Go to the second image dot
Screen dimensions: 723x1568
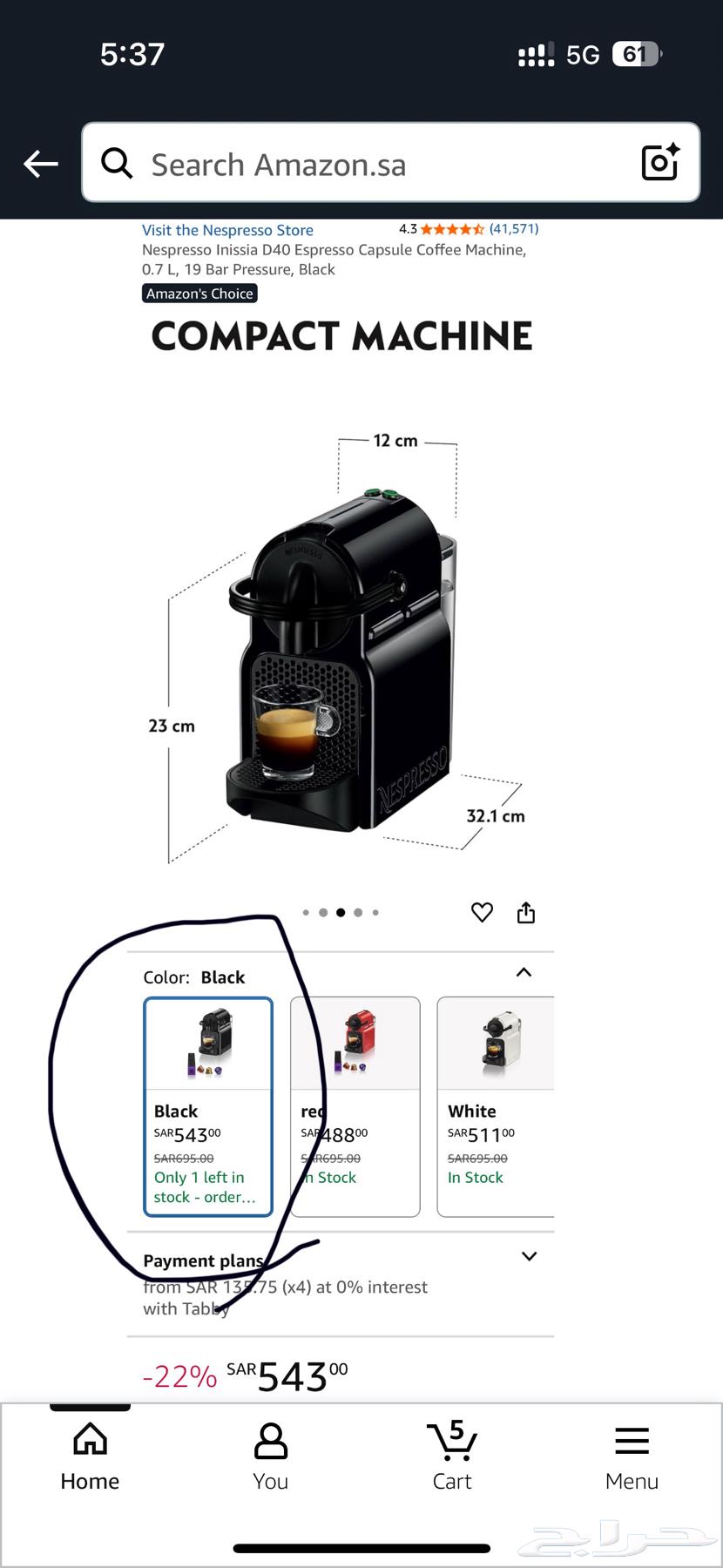323,913
